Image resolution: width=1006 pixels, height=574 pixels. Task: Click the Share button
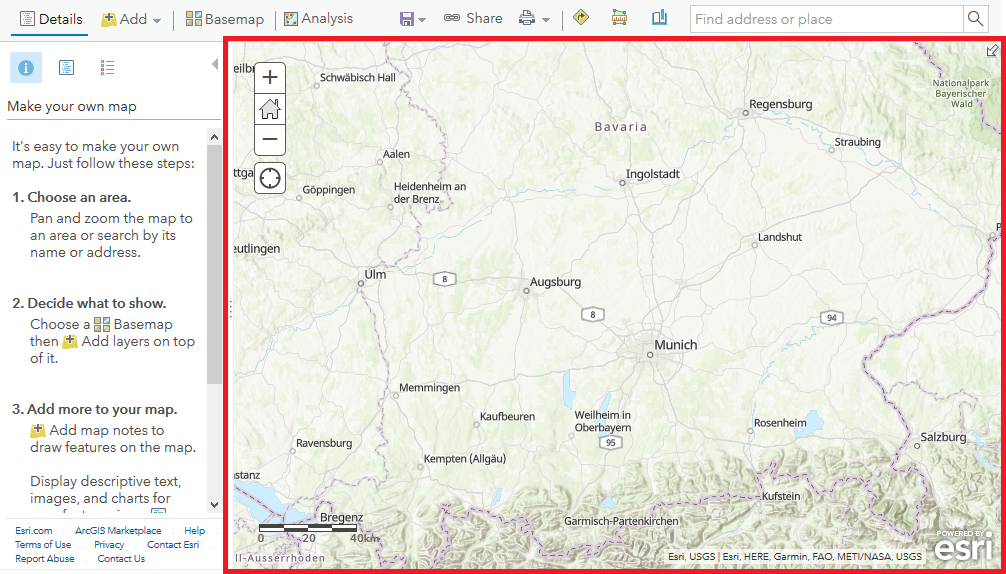point(473,19)
